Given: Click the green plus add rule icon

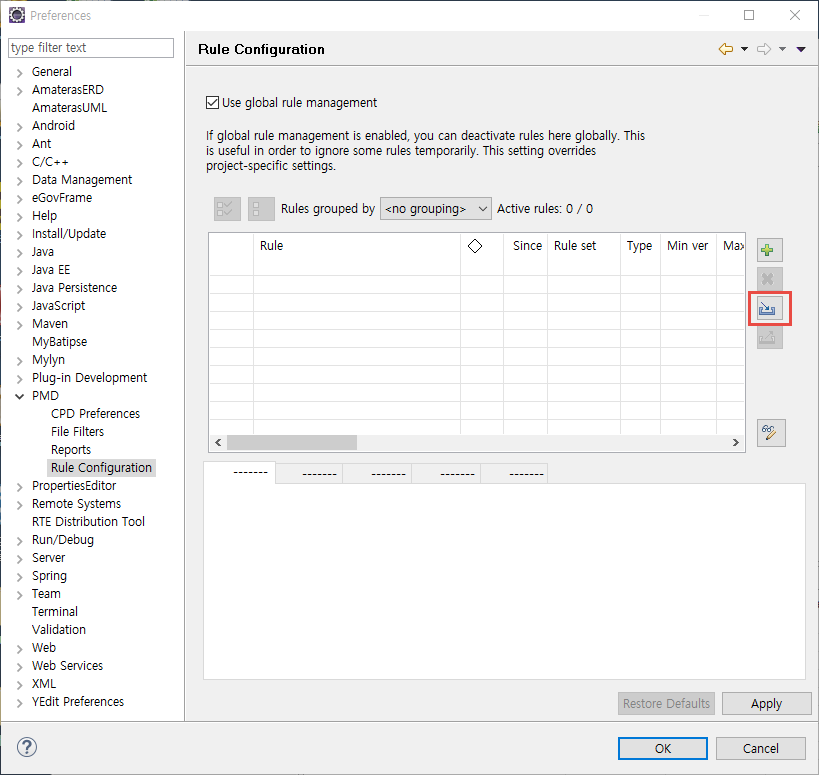Looking at the screenshot, I should (768, 250).
